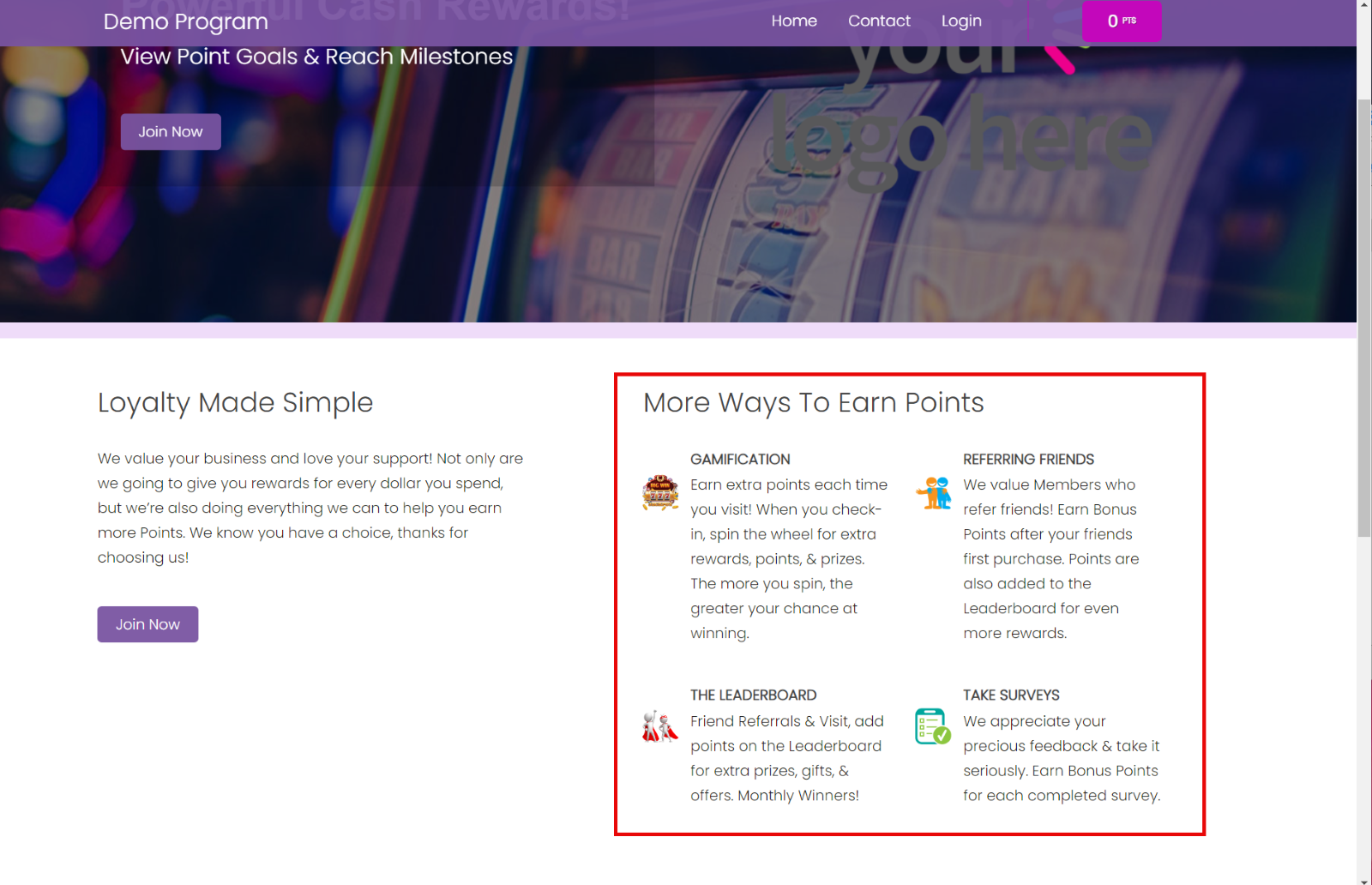Click the Loyalty Made Simple heading
The height and width of the screenshot is (885, 1372).
pyautogui.click(x=235, y=402)
